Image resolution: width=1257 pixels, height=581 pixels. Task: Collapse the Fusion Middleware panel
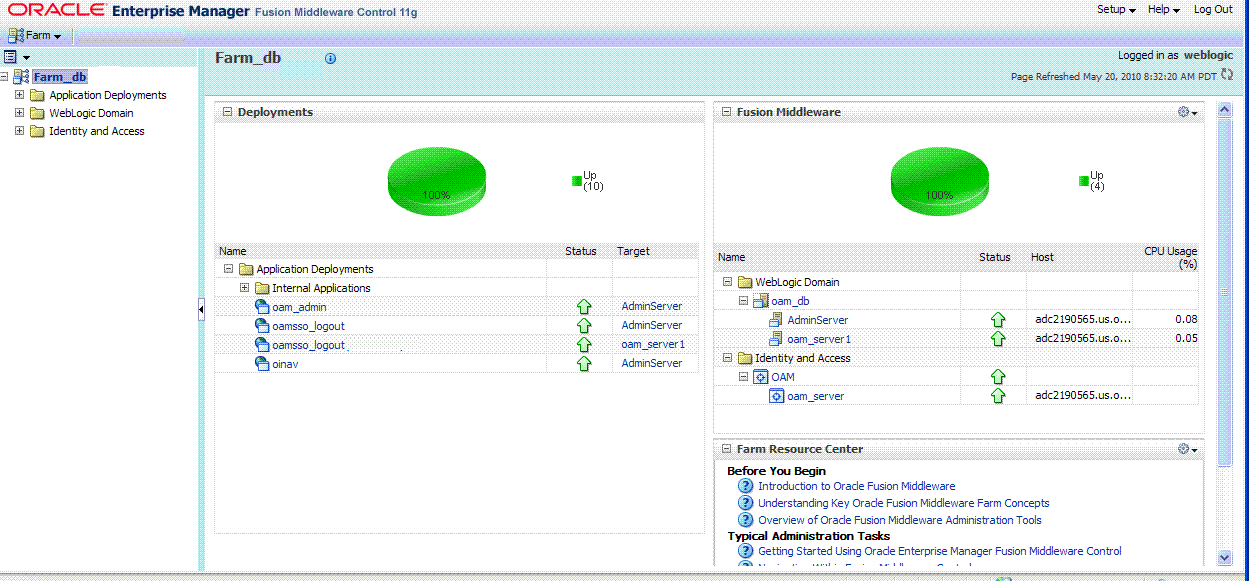[727, 112]
